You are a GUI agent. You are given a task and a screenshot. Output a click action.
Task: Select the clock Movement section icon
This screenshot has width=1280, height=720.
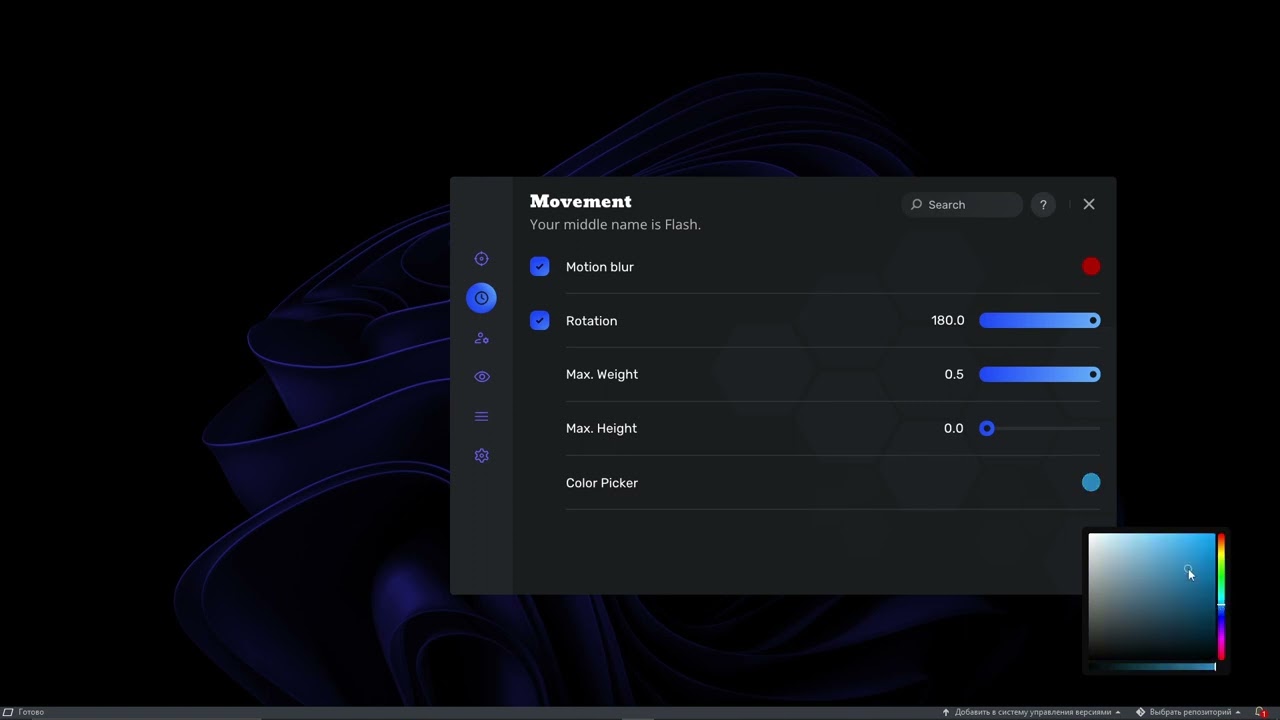(481, 298)
